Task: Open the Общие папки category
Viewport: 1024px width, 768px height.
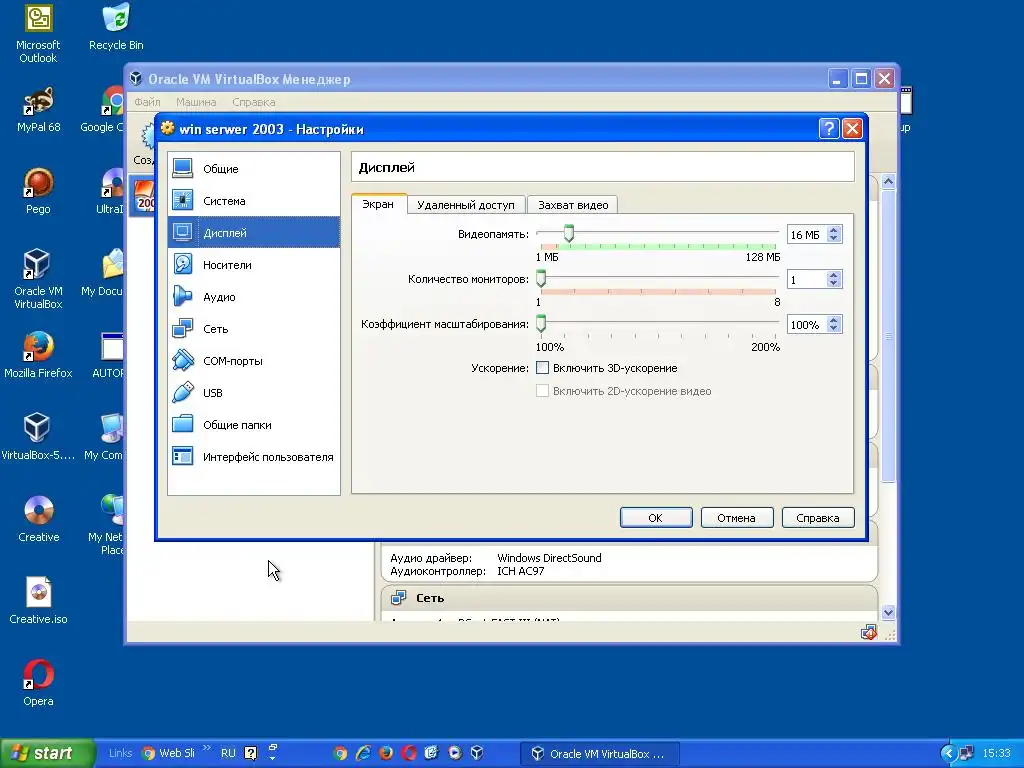Action: point(253,424)
